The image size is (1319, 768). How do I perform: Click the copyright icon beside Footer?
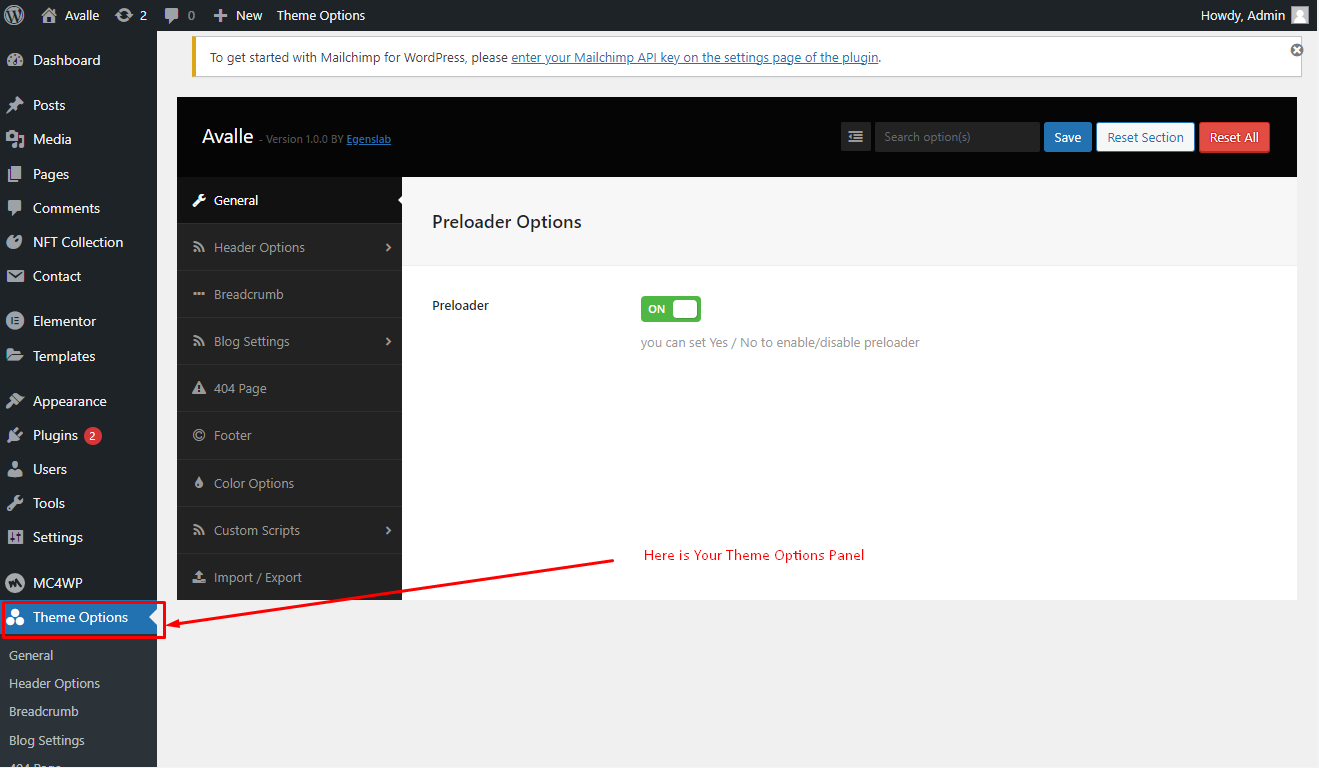[199, 435]
